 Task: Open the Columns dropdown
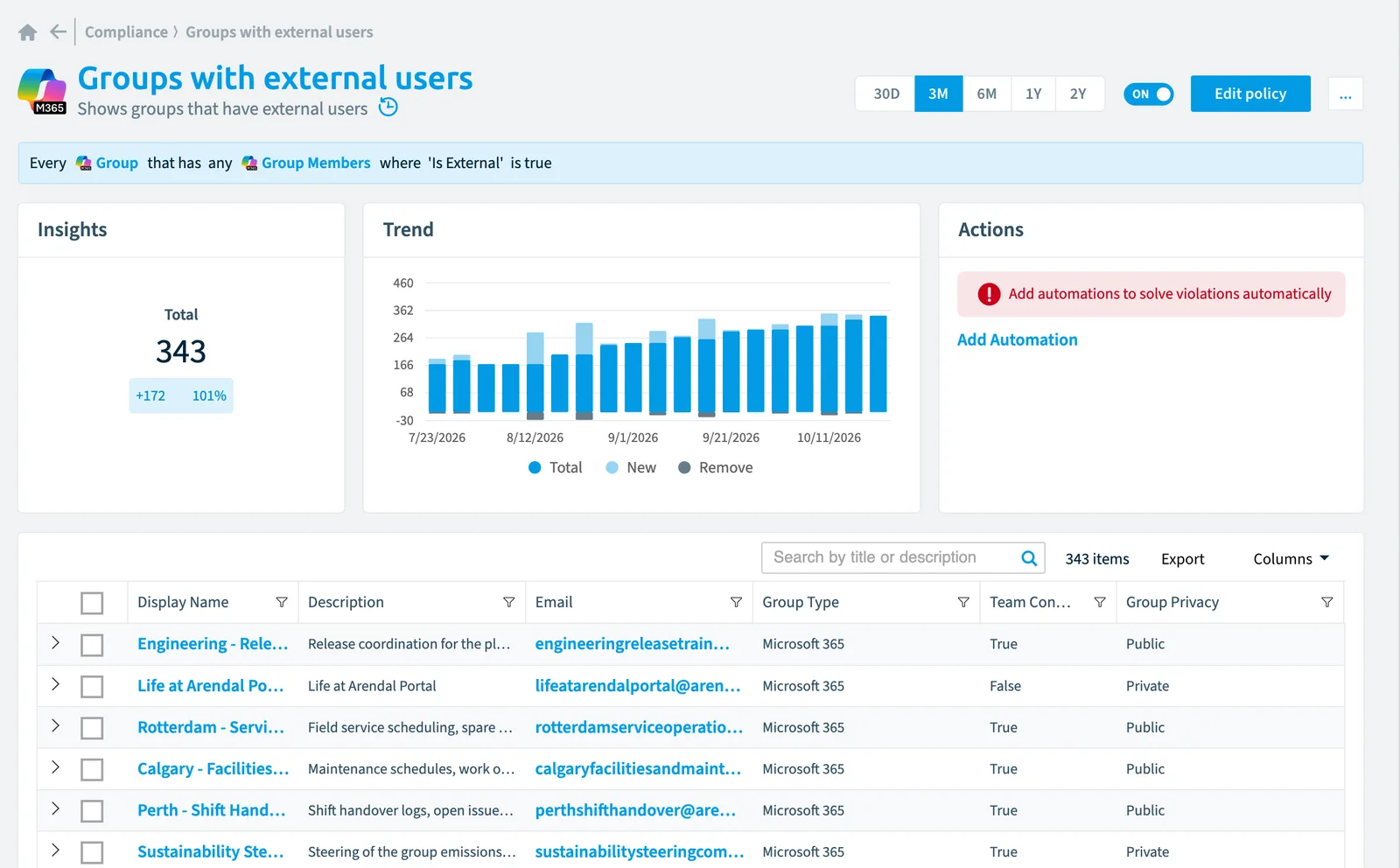coord(1291,558)
